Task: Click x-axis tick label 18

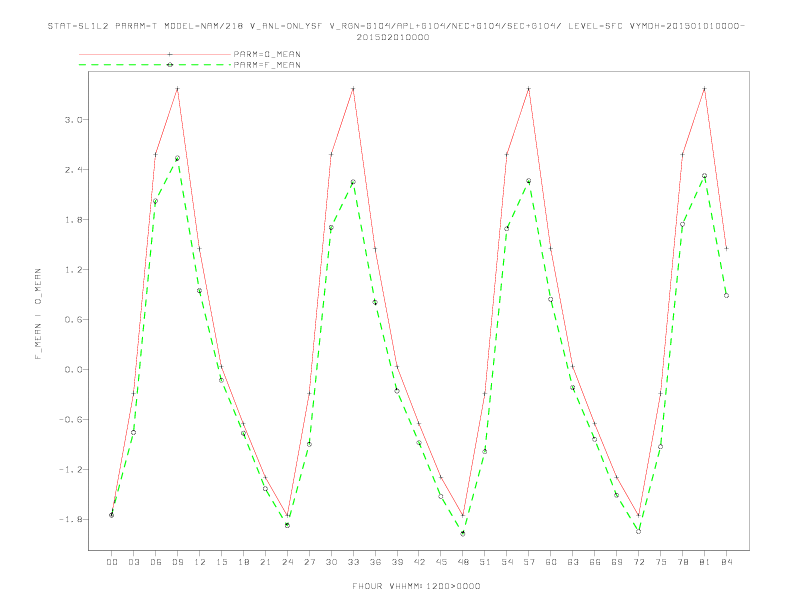Action: click(x=243, y=562)
